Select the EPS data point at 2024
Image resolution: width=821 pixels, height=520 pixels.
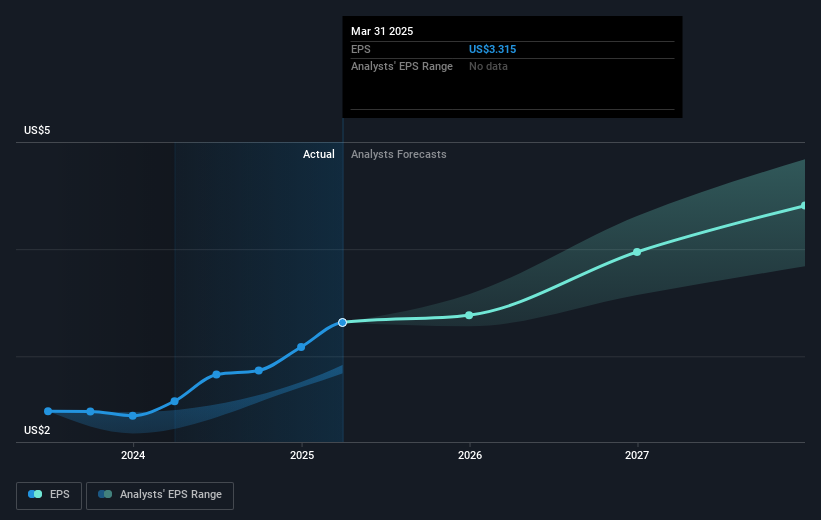[132, 416]
